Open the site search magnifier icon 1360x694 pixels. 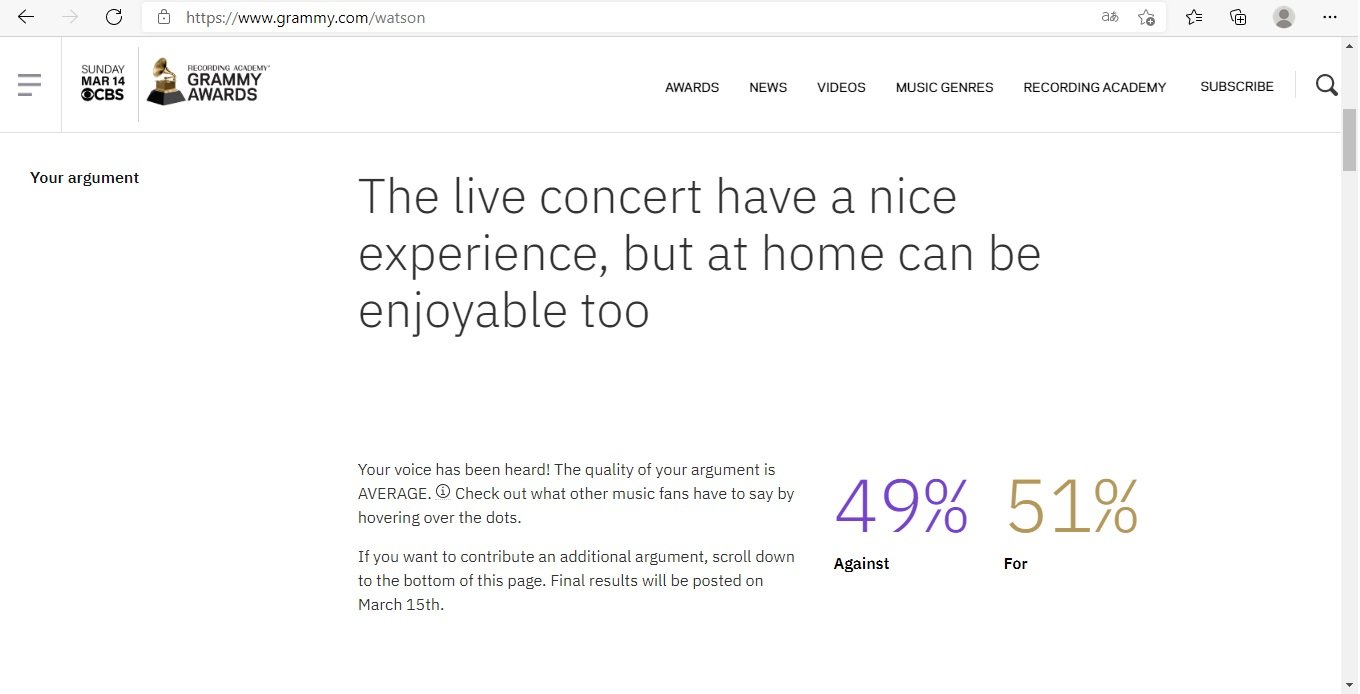pyautogui.click(x=1327, y=86)
